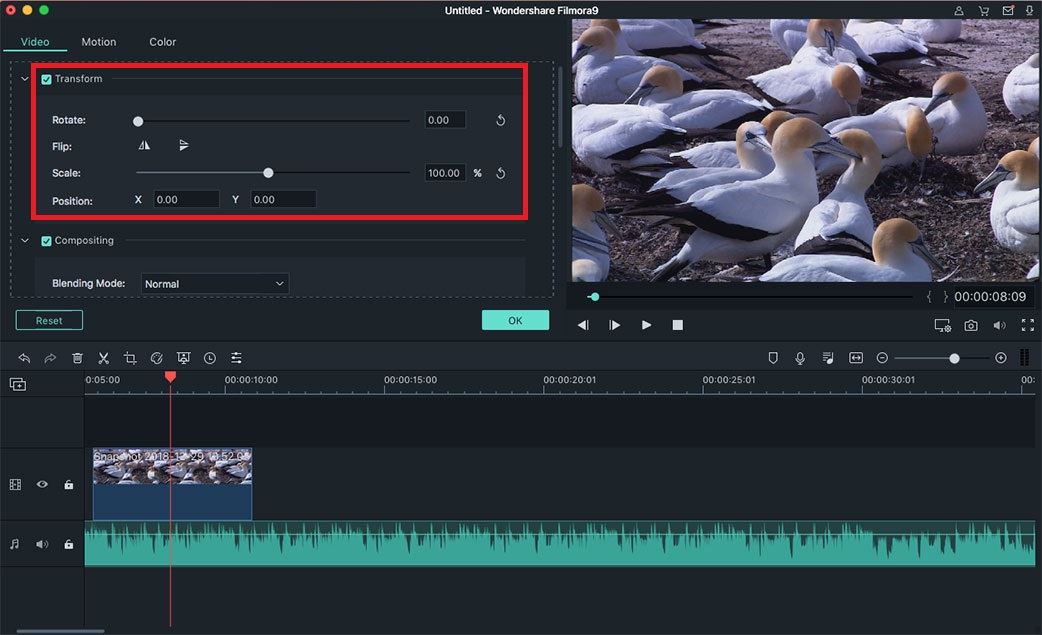Select the audio waveform clip
The image size is (1042, 635).
(560, 544)
